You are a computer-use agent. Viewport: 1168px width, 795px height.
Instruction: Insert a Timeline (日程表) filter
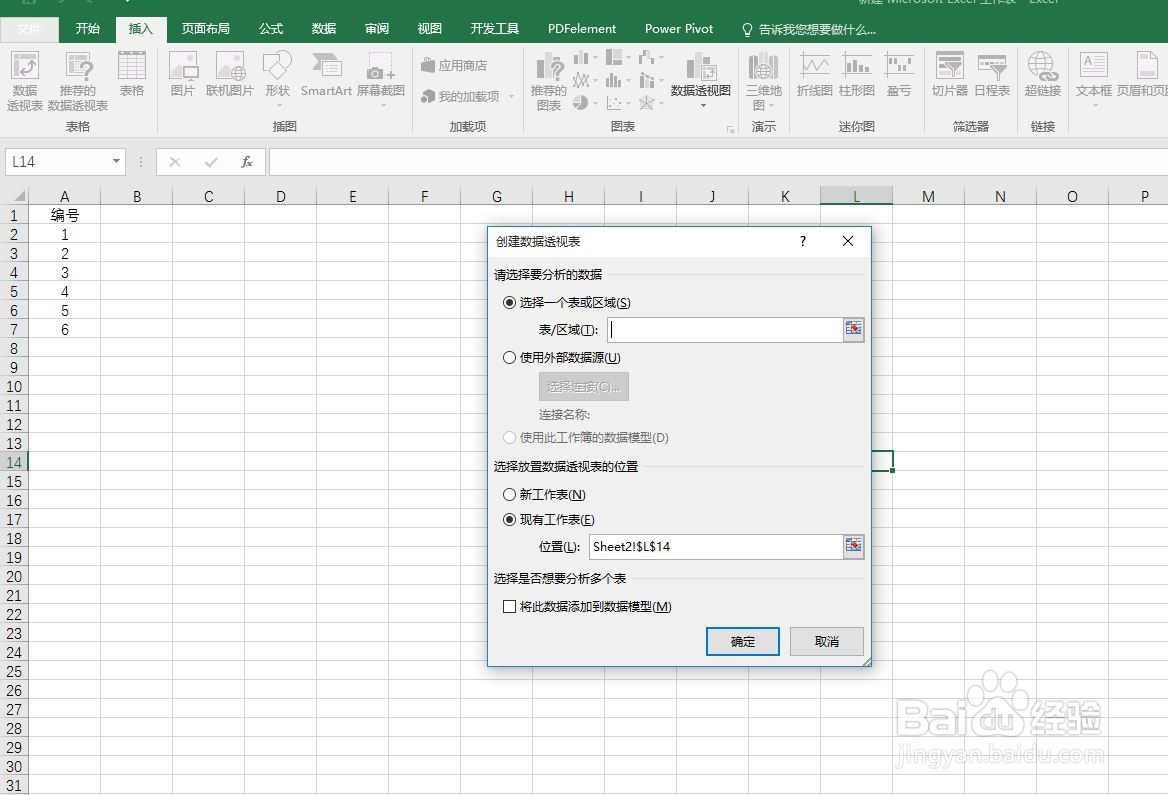click(x=992, y=74)
